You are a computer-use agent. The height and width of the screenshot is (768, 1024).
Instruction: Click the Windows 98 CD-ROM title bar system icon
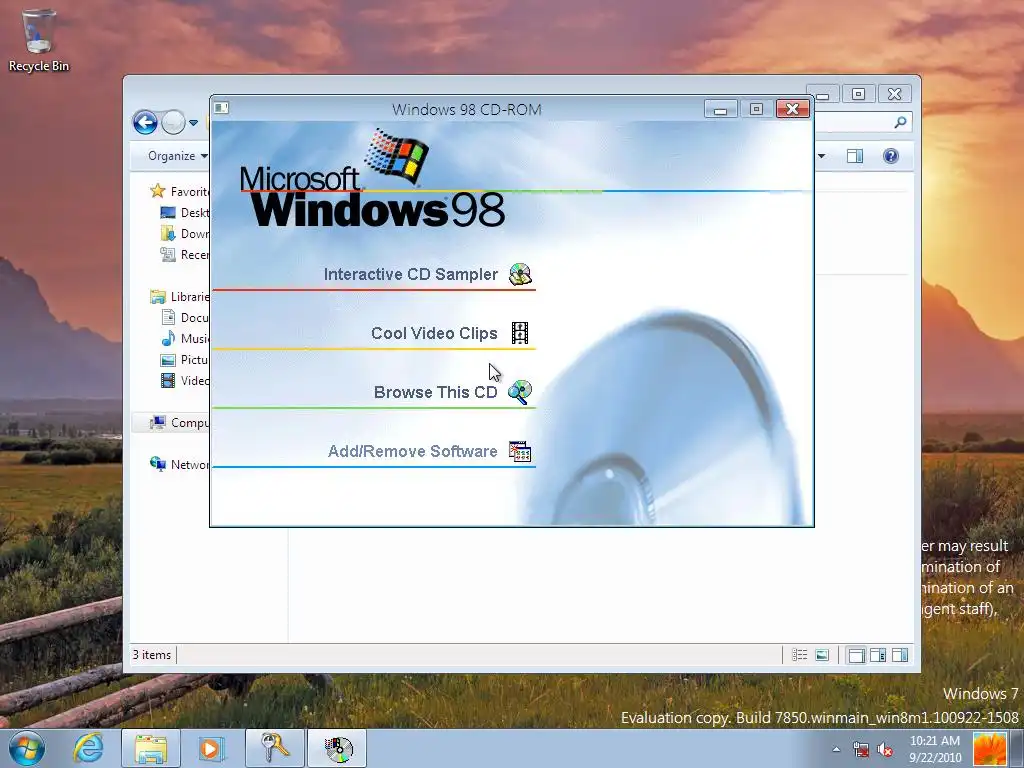coord(221,108)
